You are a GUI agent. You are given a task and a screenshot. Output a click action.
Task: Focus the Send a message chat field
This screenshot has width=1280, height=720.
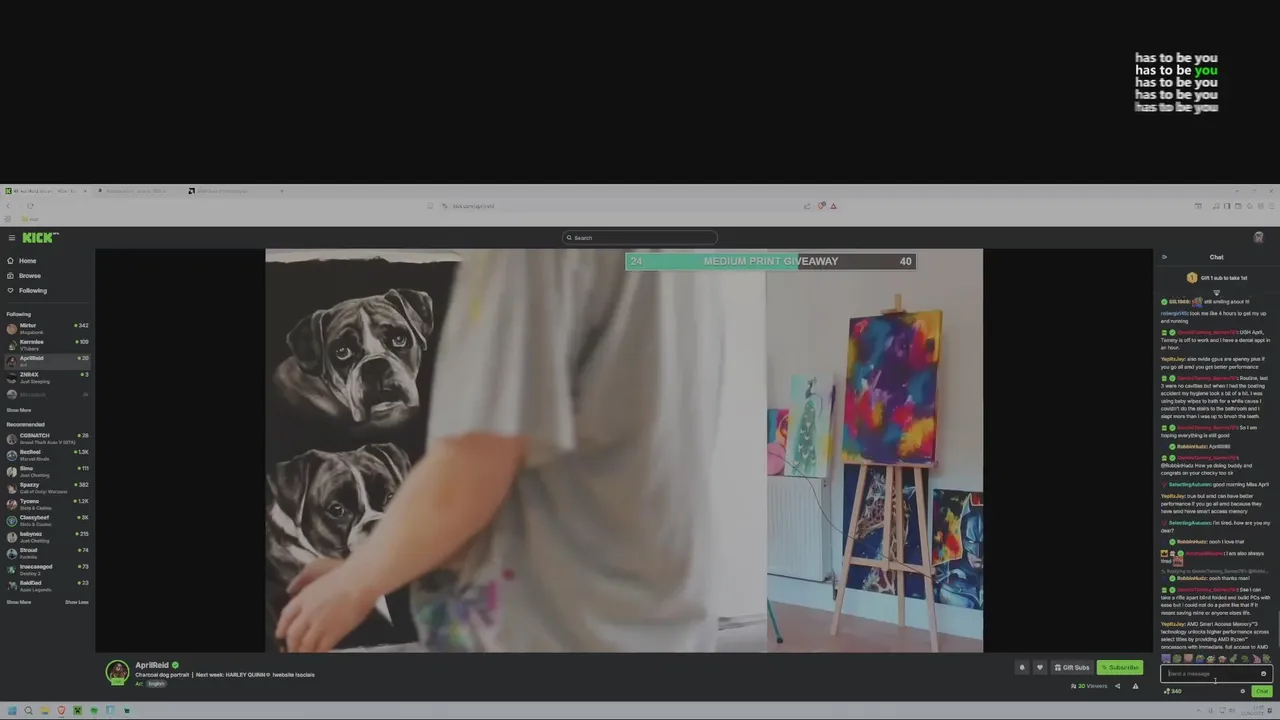[x=1215, y=674]
